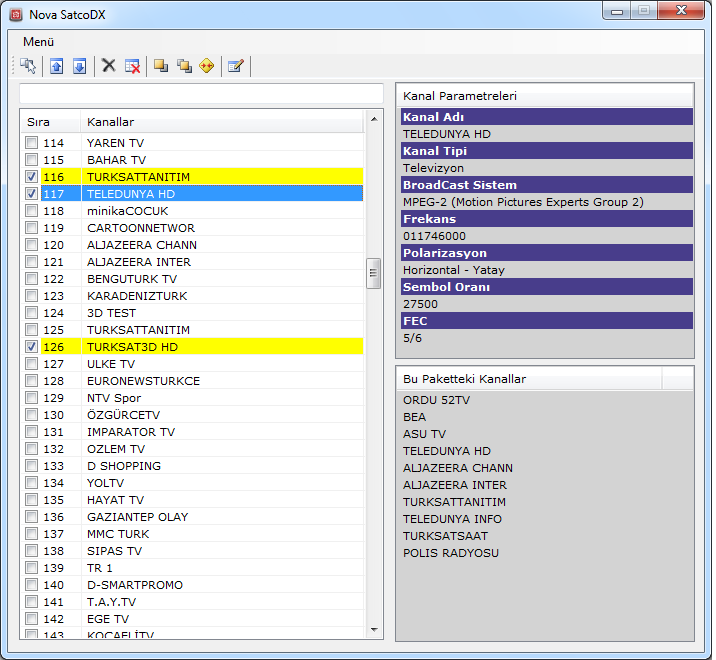Select ORDU 52TV in package list

[x=437, y=400]
